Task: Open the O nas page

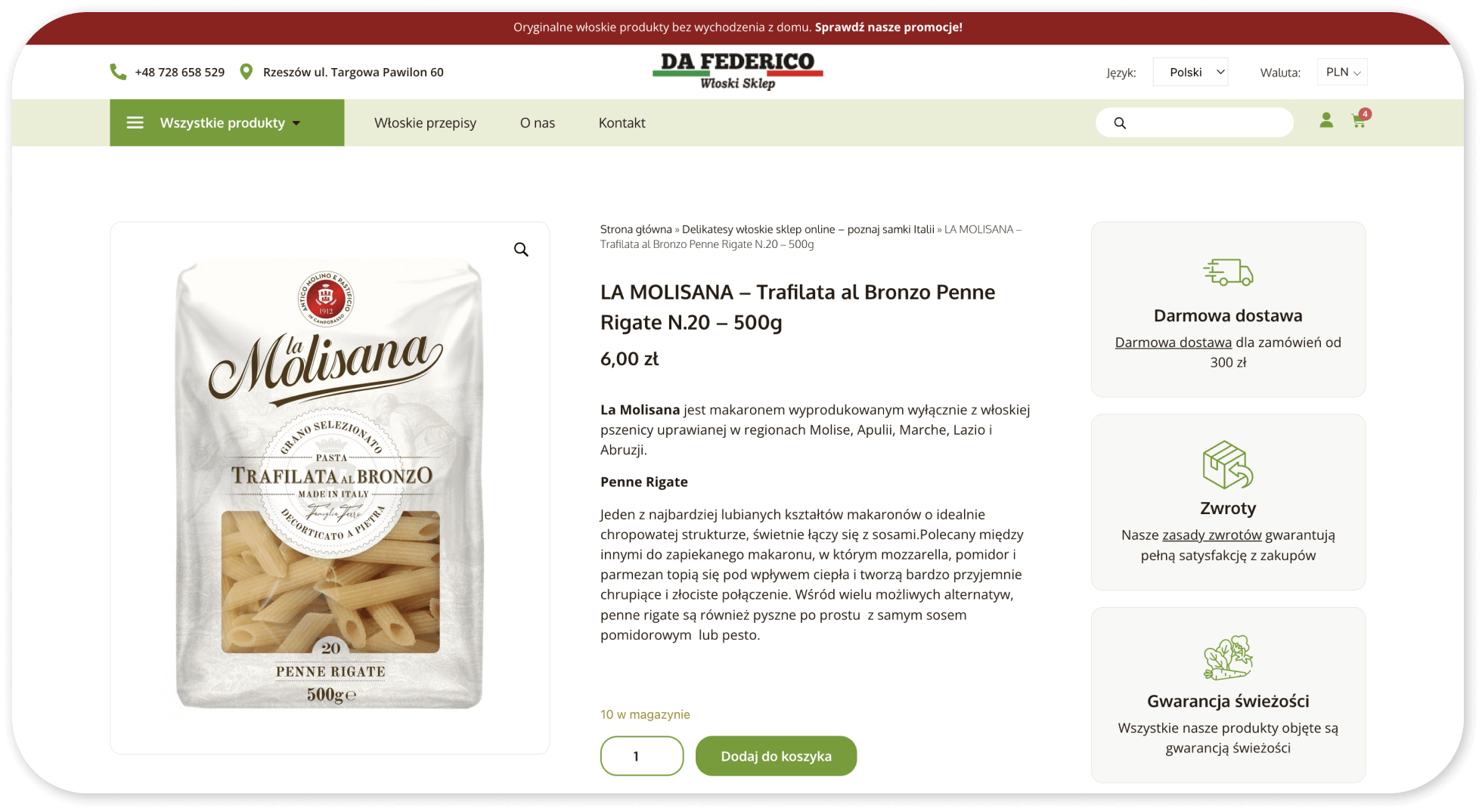Action: tap(537, 122)
